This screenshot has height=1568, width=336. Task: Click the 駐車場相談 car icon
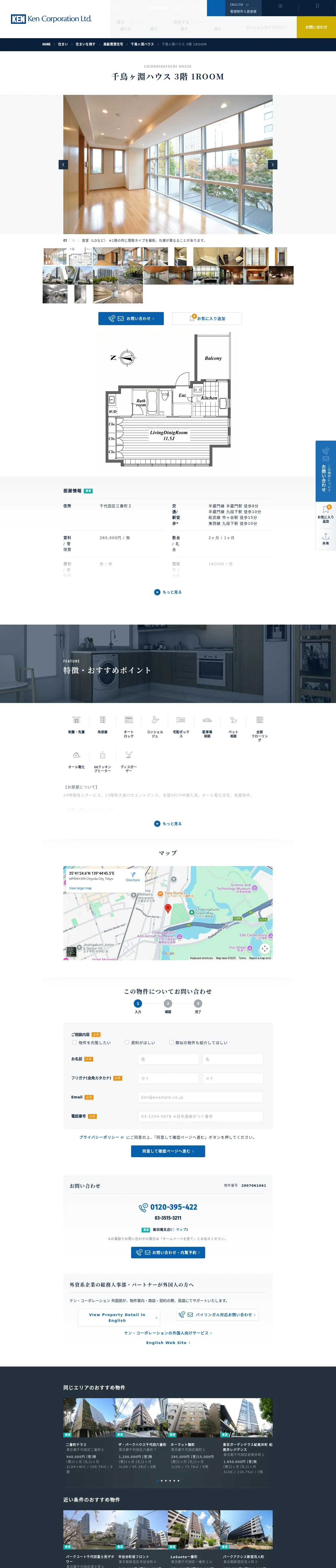tap(207, 719)
